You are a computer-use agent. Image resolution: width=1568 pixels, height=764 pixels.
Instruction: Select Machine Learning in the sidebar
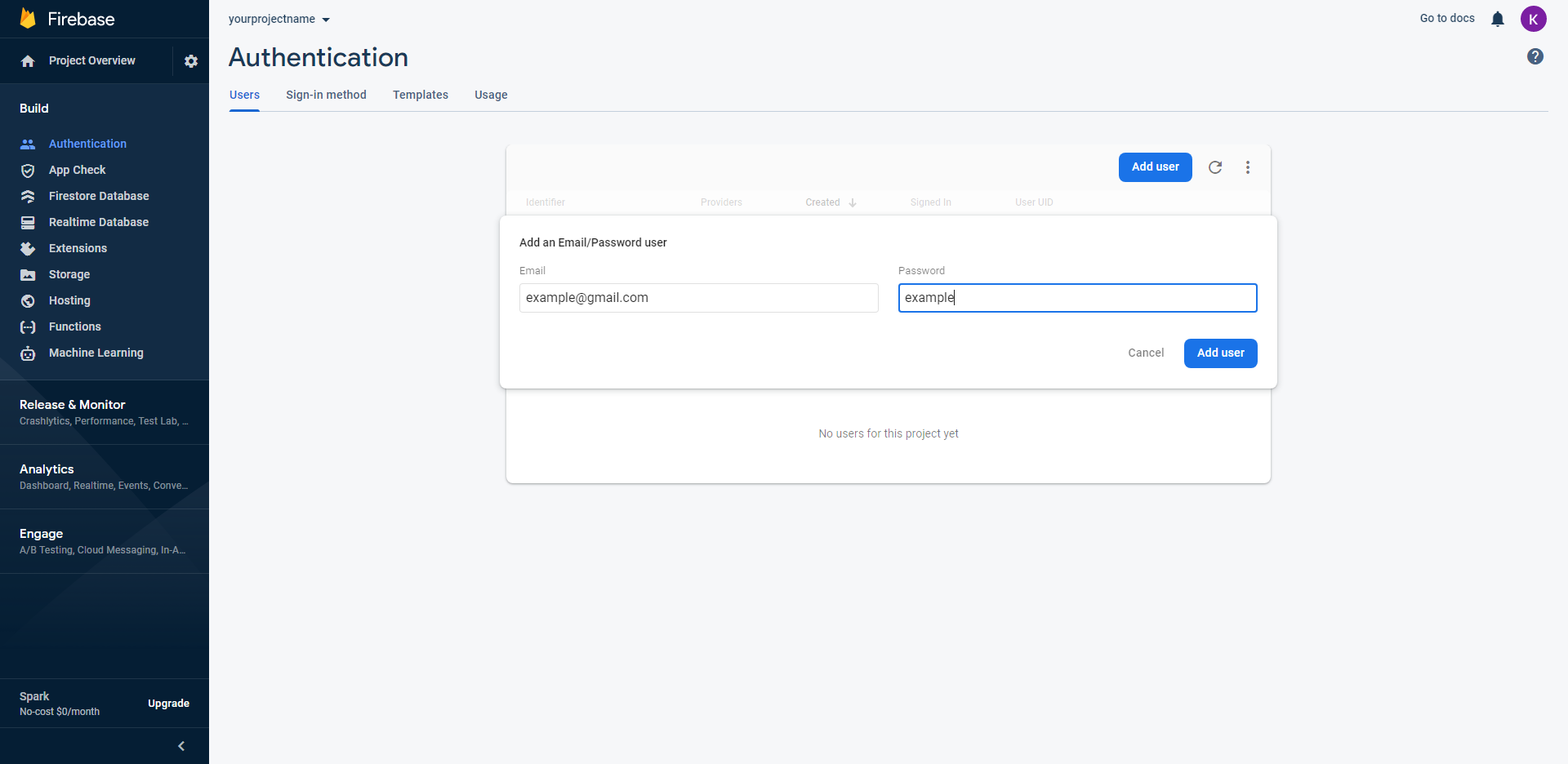pyautogui.click(x=96, y=353)
